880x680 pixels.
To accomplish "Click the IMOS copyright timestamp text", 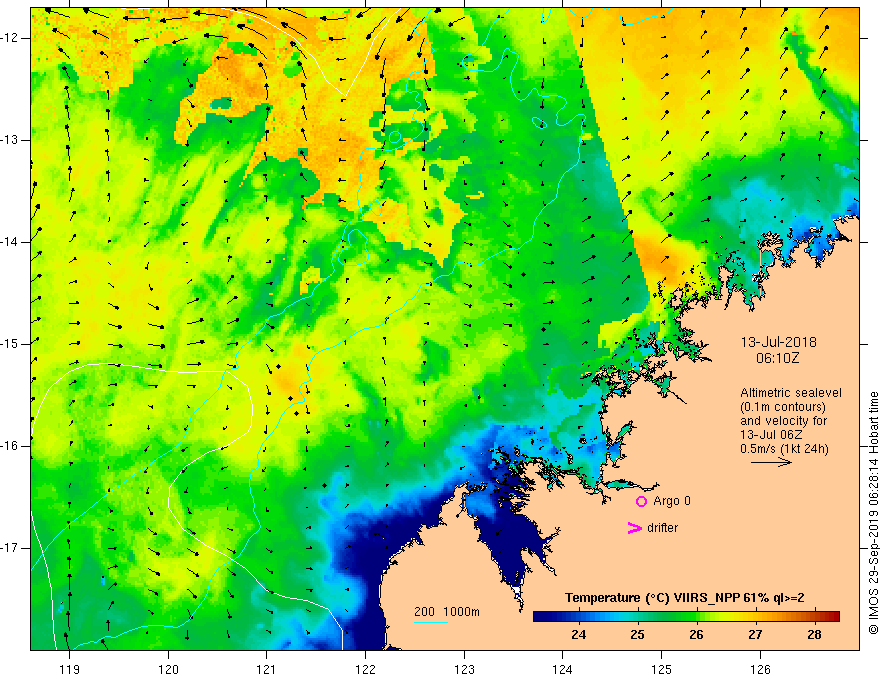I will (x=873, y=513).
